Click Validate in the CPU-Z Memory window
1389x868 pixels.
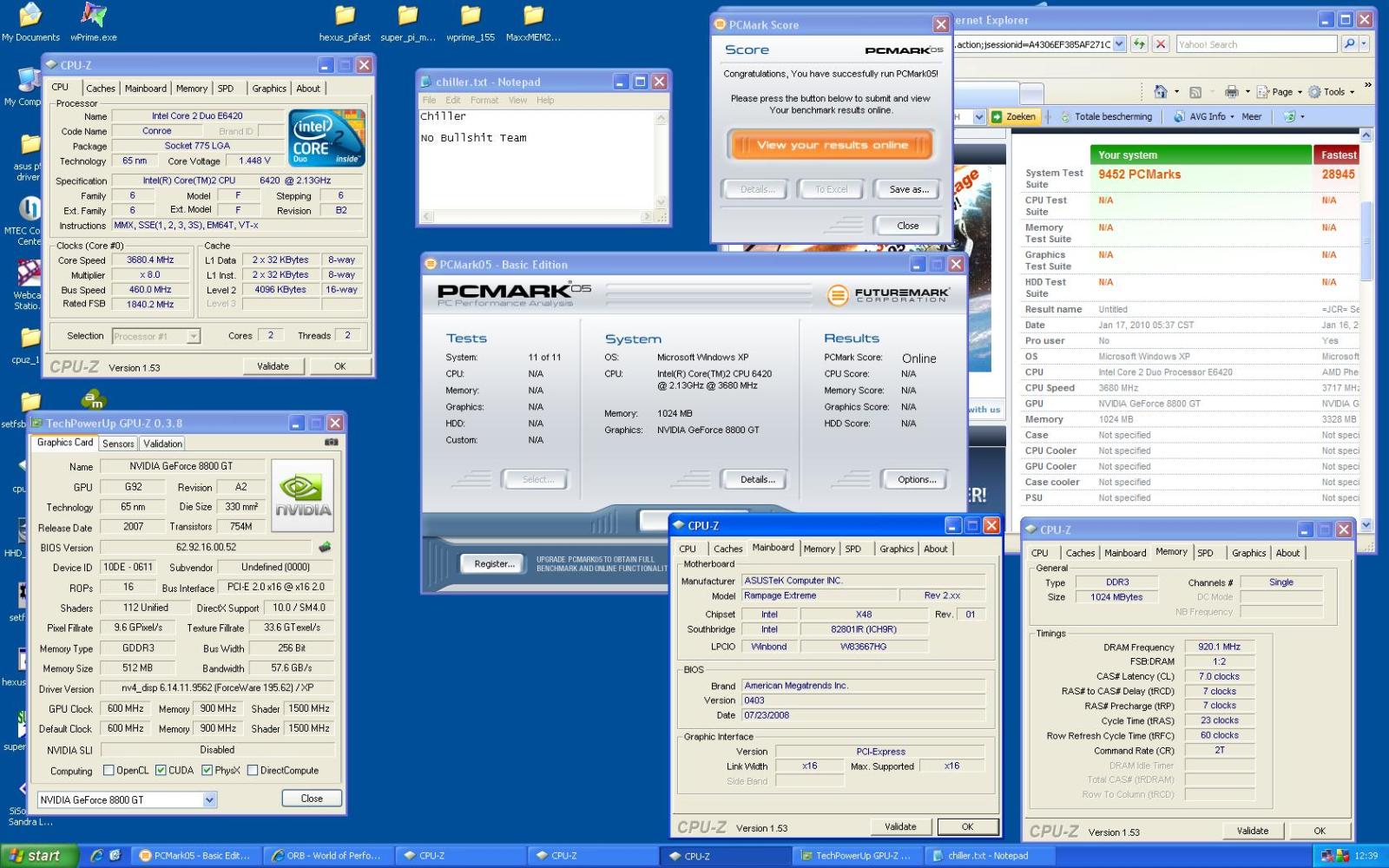[1253, 831]
